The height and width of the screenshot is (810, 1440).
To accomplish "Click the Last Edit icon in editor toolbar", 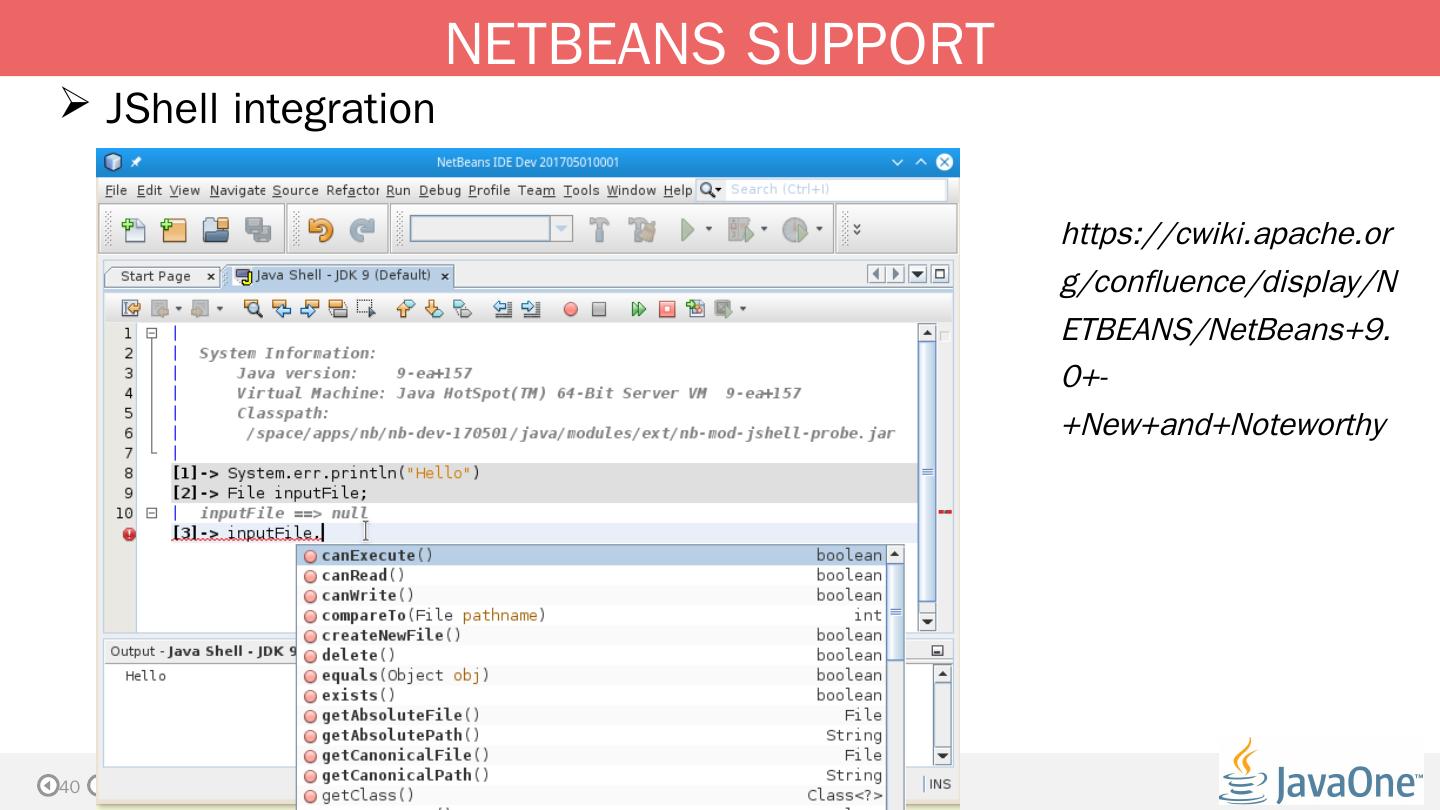I will pos(131,309).
